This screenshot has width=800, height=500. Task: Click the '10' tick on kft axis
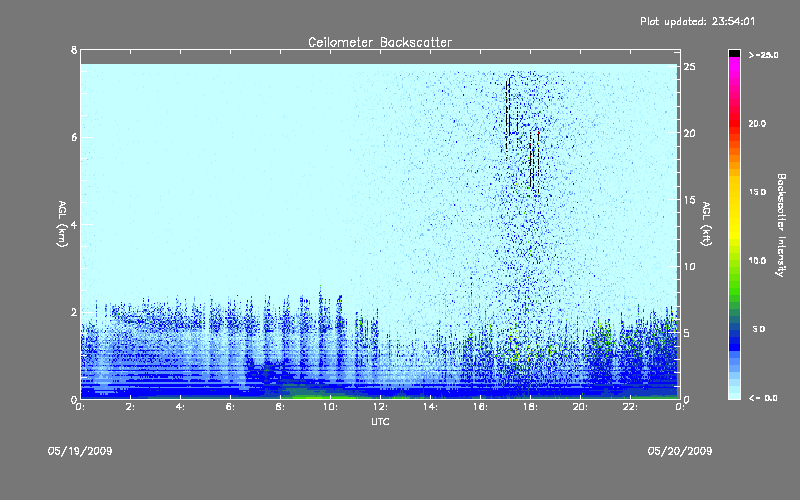[x=690, y=266]
